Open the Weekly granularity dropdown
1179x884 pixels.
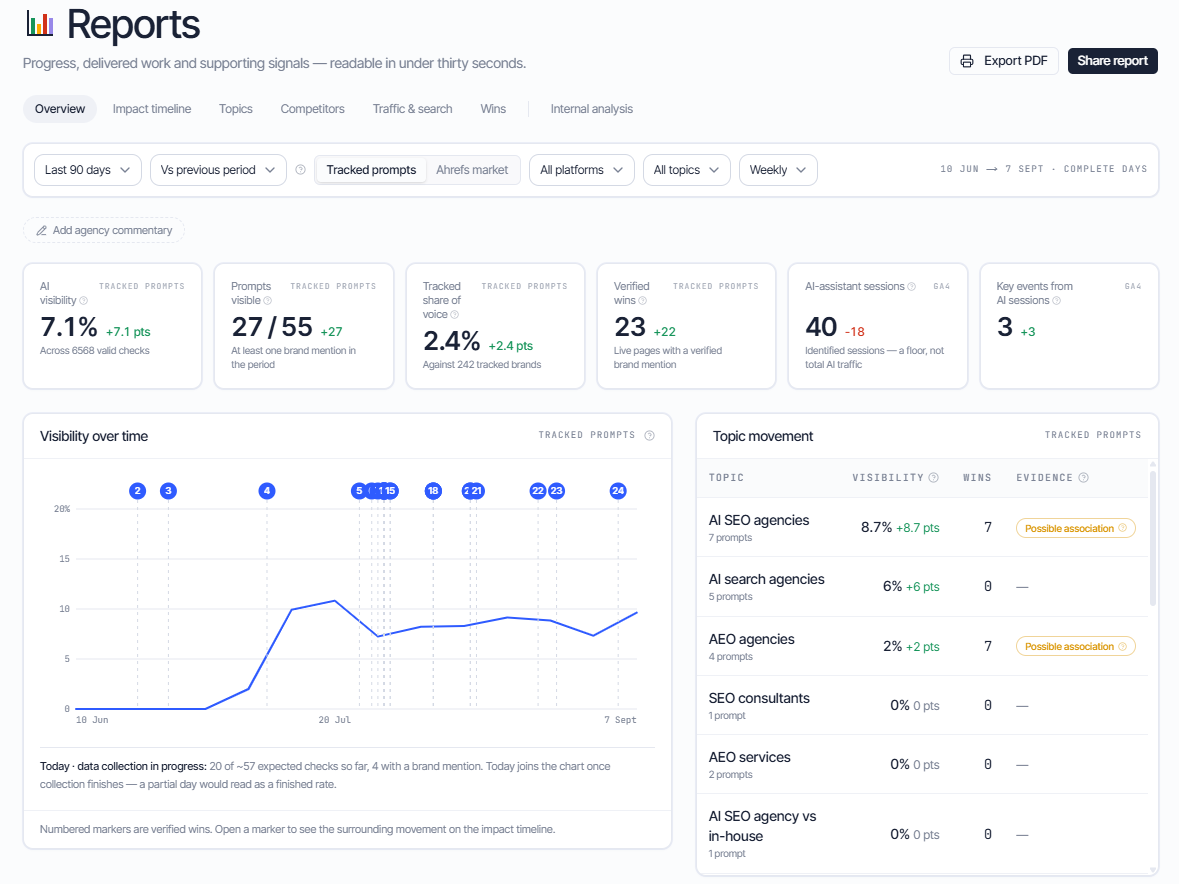777,170
